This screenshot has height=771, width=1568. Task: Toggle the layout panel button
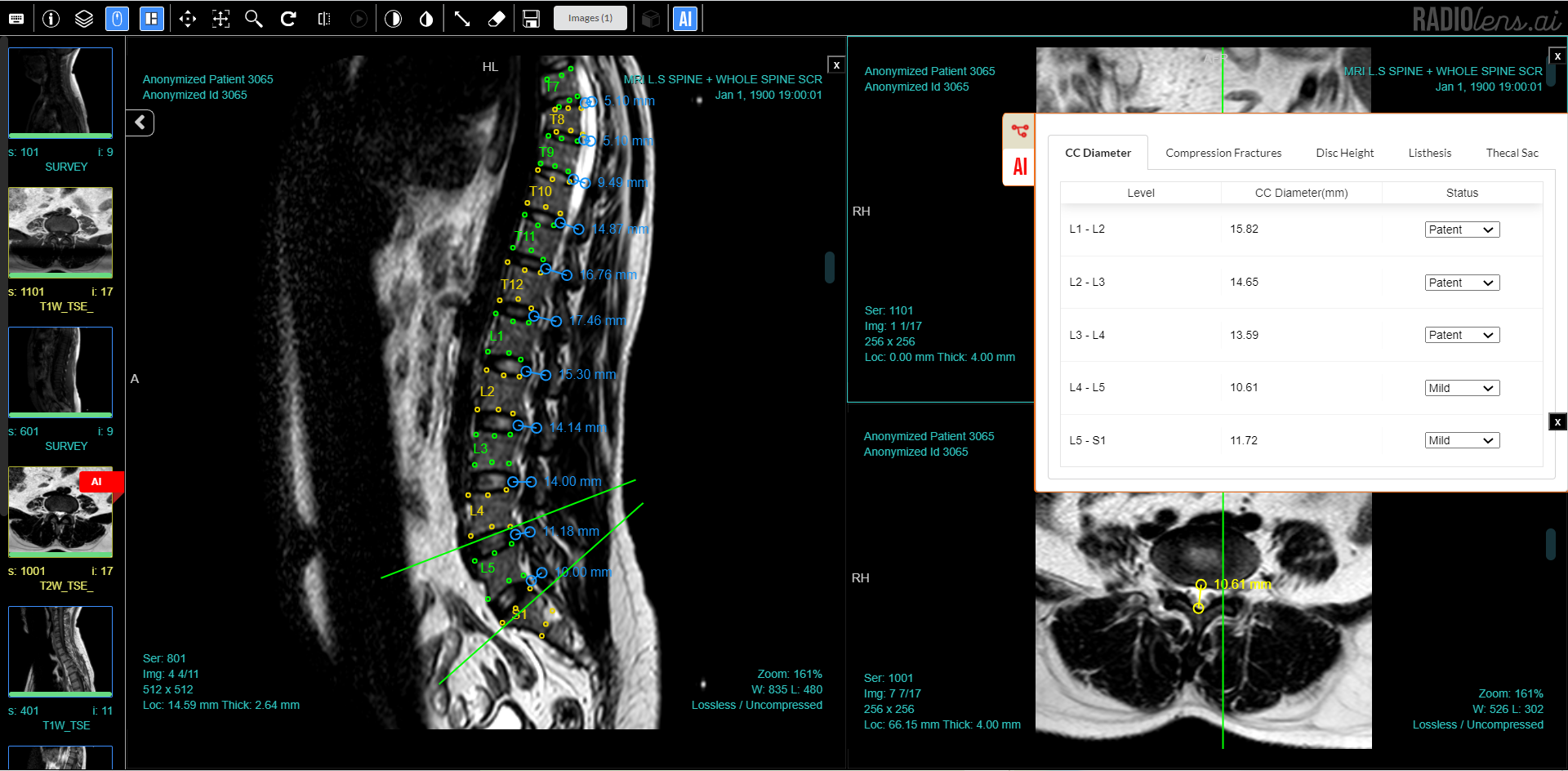pos(152,19)
